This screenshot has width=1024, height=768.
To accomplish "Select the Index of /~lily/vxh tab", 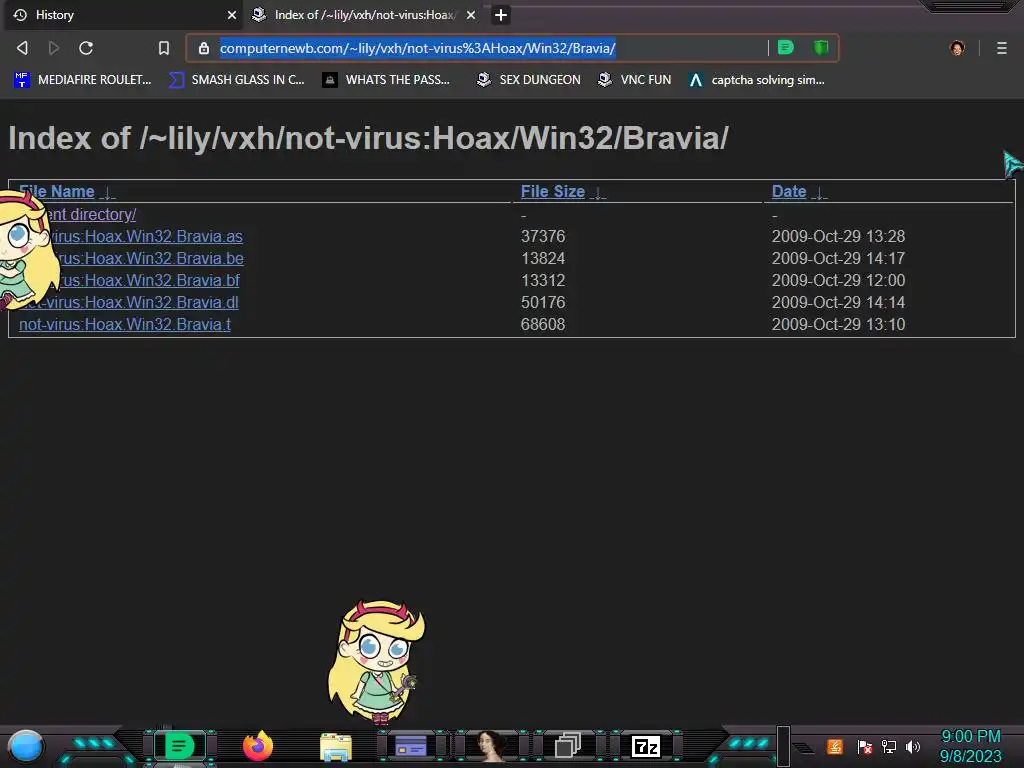I will (x=364, y=15).
